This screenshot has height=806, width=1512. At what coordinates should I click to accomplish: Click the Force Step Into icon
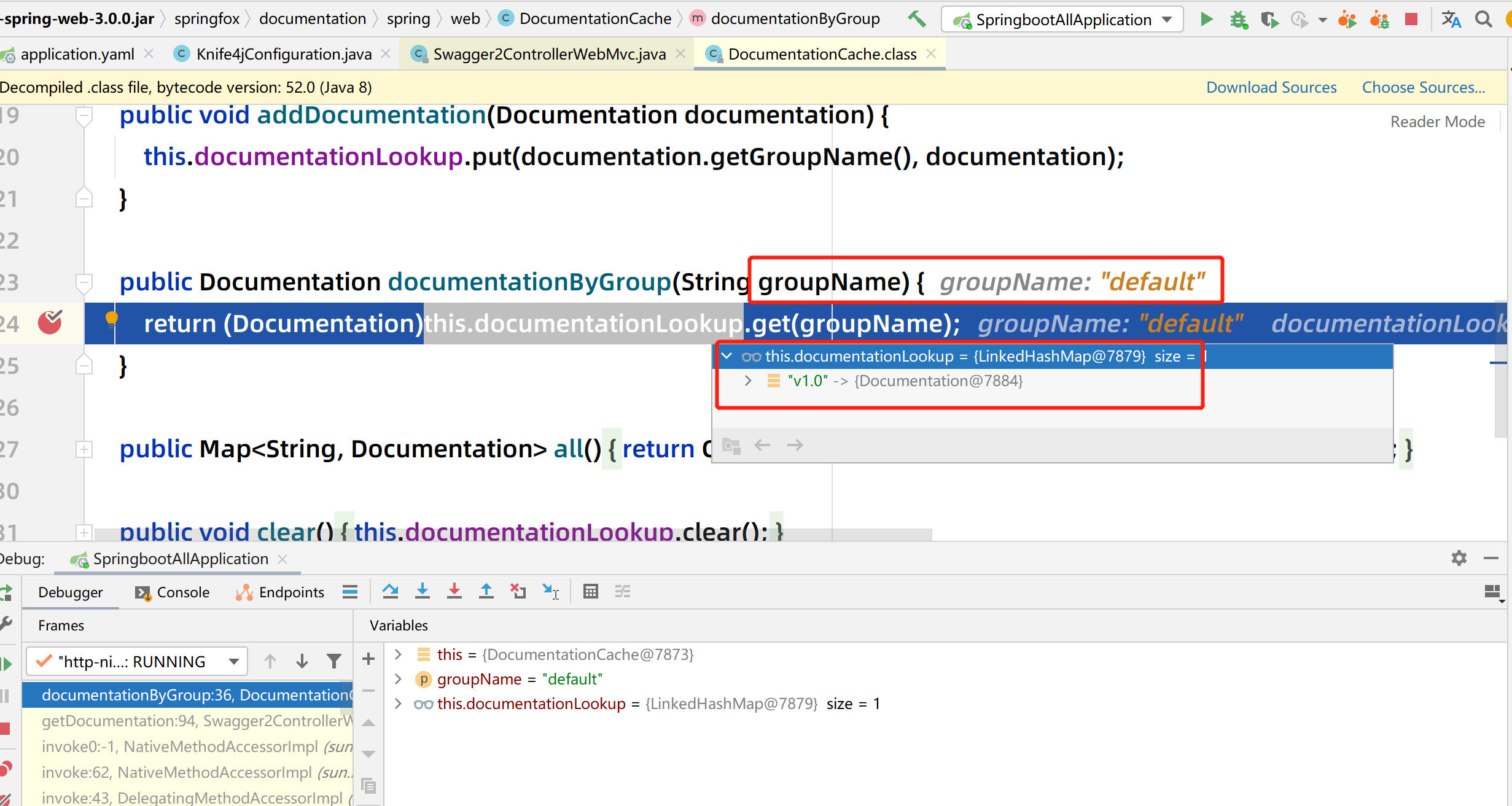454,591
